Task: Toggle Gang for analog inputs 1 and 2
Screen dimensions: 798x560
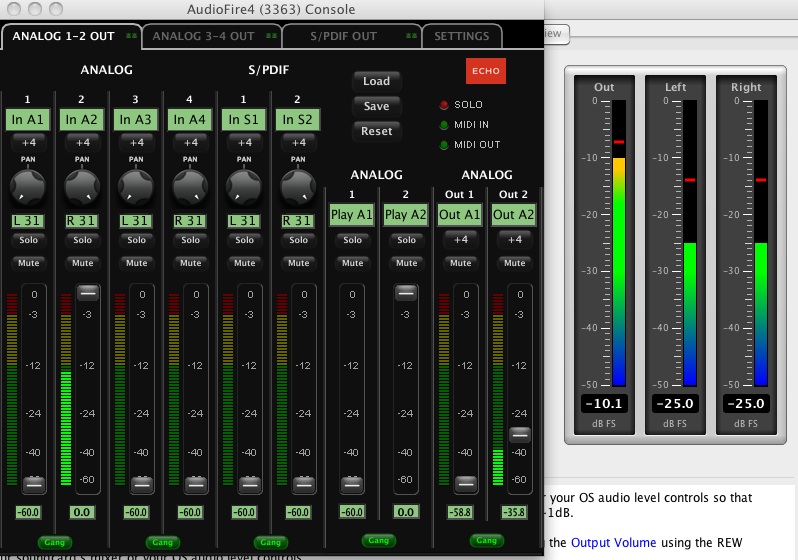Action: coord(54,542)
